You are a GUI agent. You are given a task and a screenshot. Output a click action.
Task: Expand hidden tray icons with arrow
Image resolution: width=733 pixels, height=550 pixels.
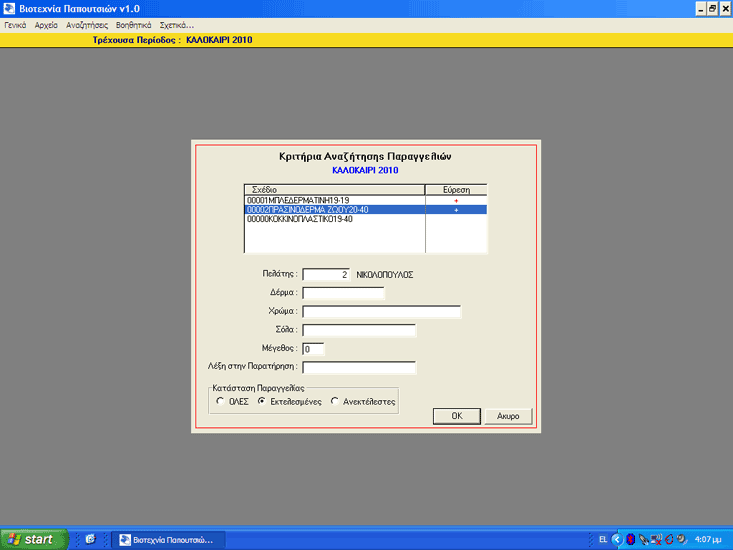617,540
